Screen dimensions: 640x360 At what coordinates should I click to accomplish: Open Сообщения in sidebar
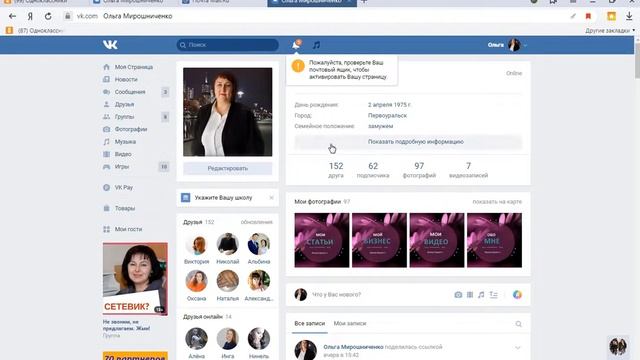tap(130, 92)
